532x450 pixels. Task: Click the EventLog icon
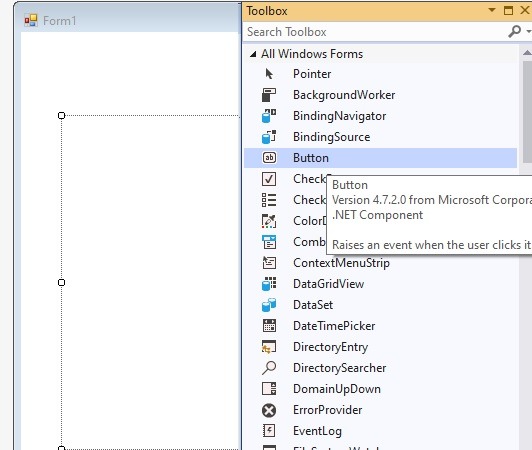point(269,431)
